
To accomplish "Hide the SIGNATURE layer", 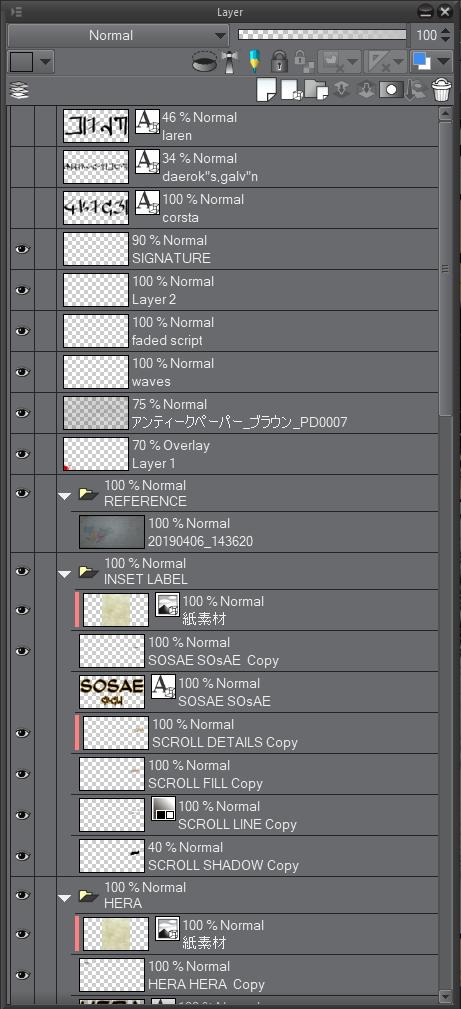I will [x=23, y=249].
